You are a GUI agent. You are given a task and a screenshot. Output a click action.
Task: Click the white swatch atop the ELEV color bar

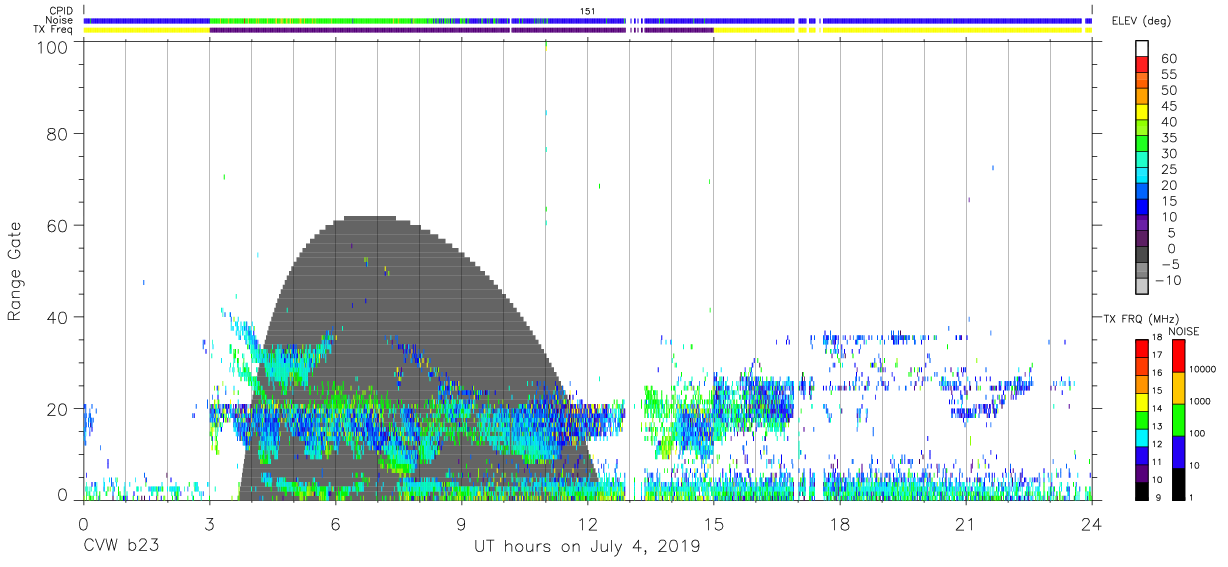coord(1142,50)
